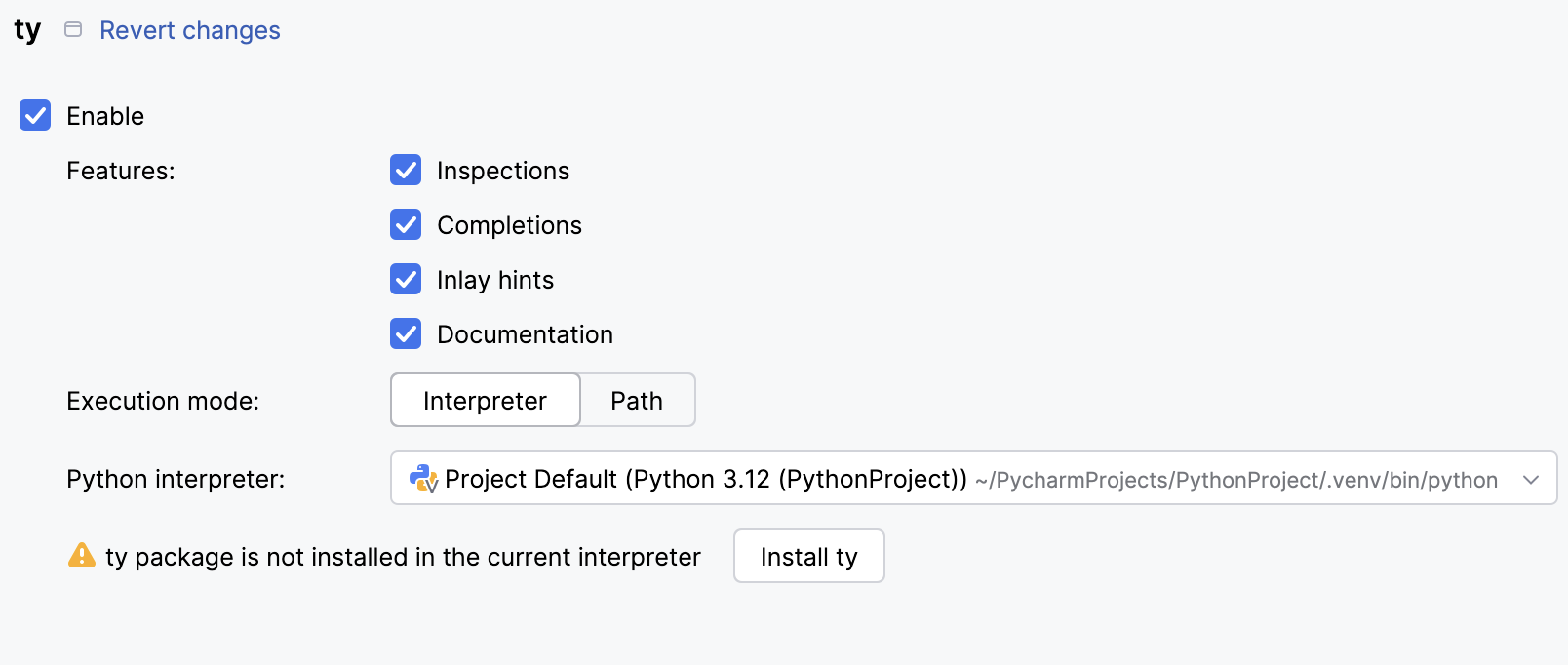Click the Python logo in the interpreter field
This screenshot has height=665, width=1568.
coord(423,479)
